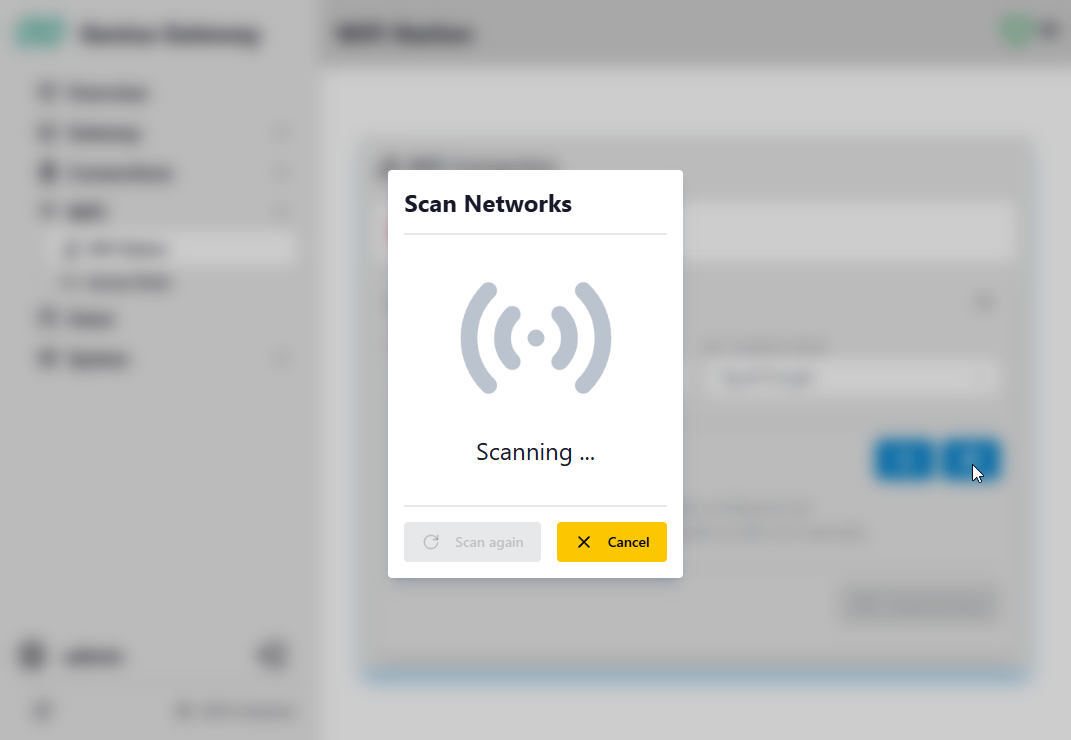Click the blurred green icon at top right
The width and height of the screenshot is (1071, 740).
[x=1016, y=31]
